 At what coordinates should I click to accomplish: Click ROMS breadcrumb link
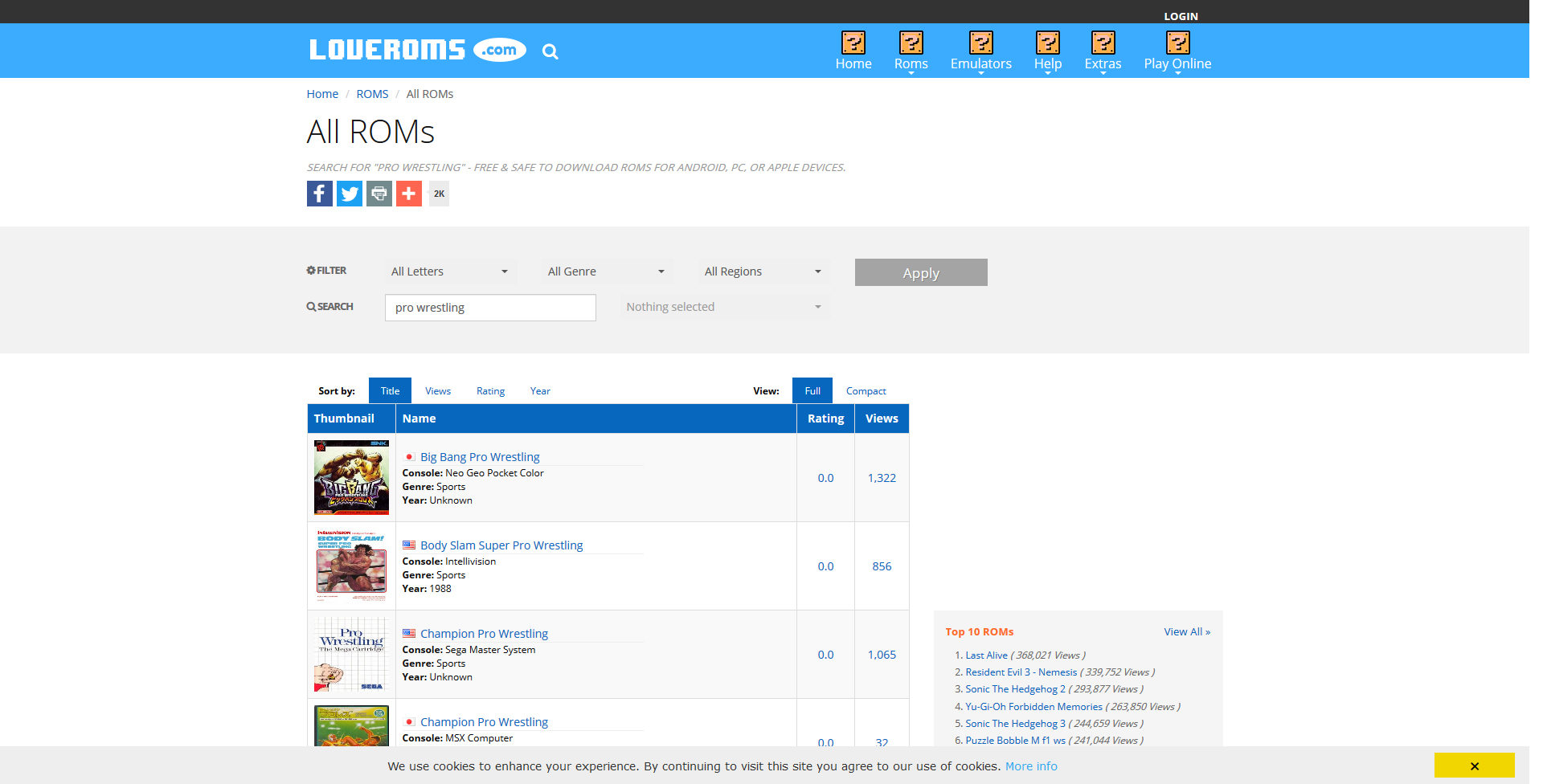click(x=372, y=94)
